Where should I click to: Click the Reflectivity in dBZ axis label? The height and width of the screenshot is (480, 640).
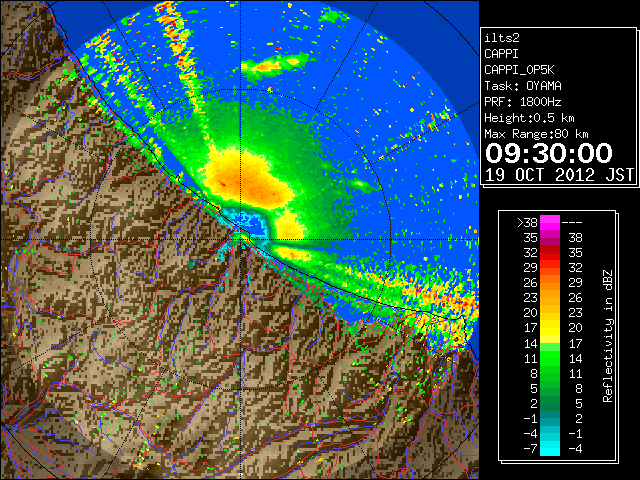click(x=608, y=336)
